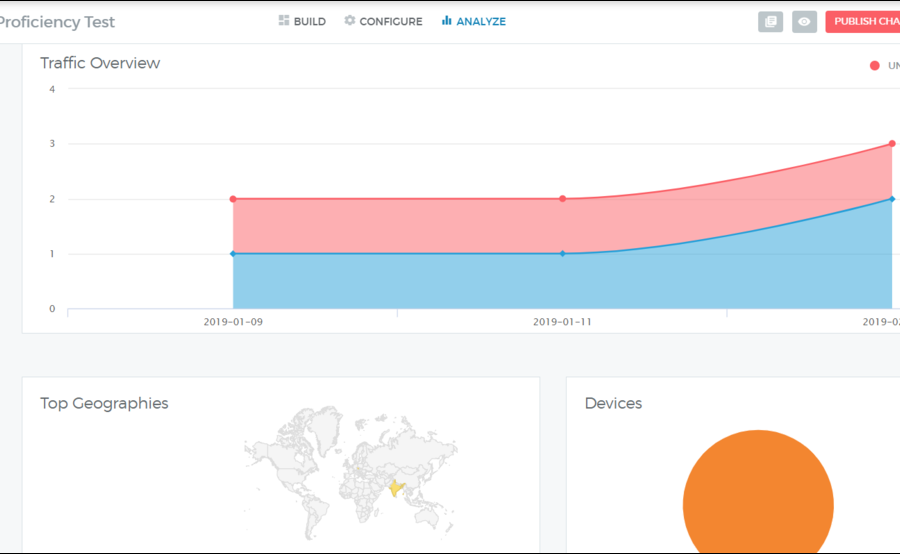Viewport: 900px width, 554px height.
Task: Open the Build tab
Action: click(302, 21)
